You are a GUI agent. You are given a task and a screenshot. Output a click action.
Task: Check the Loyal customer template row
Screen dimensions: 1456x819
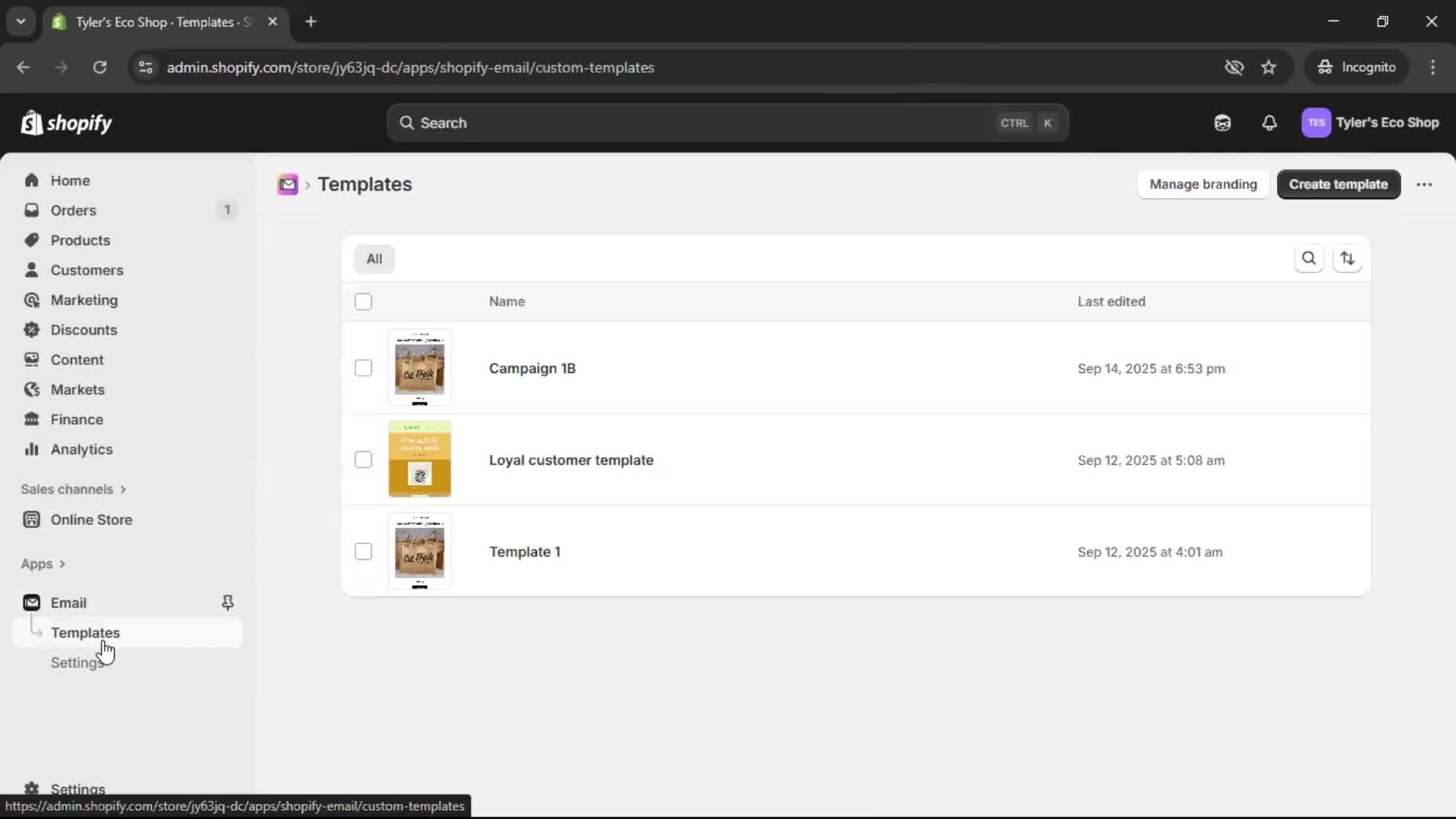tap(363, 460)
